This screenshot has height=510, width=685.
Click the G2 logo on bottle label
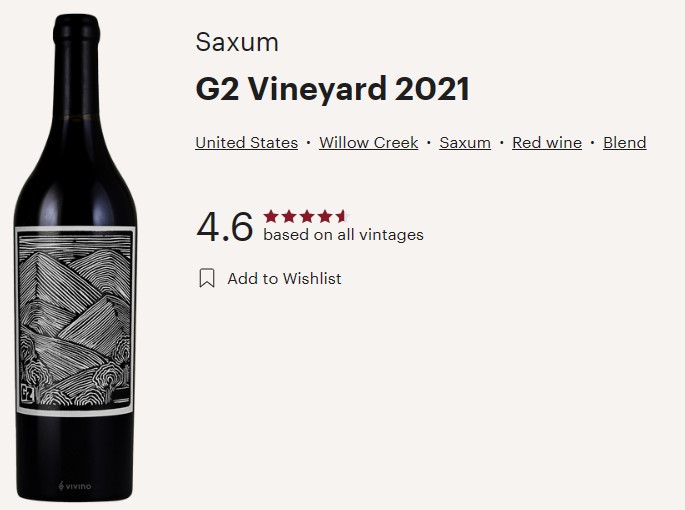pyautogui.click(x=27, y=394)
